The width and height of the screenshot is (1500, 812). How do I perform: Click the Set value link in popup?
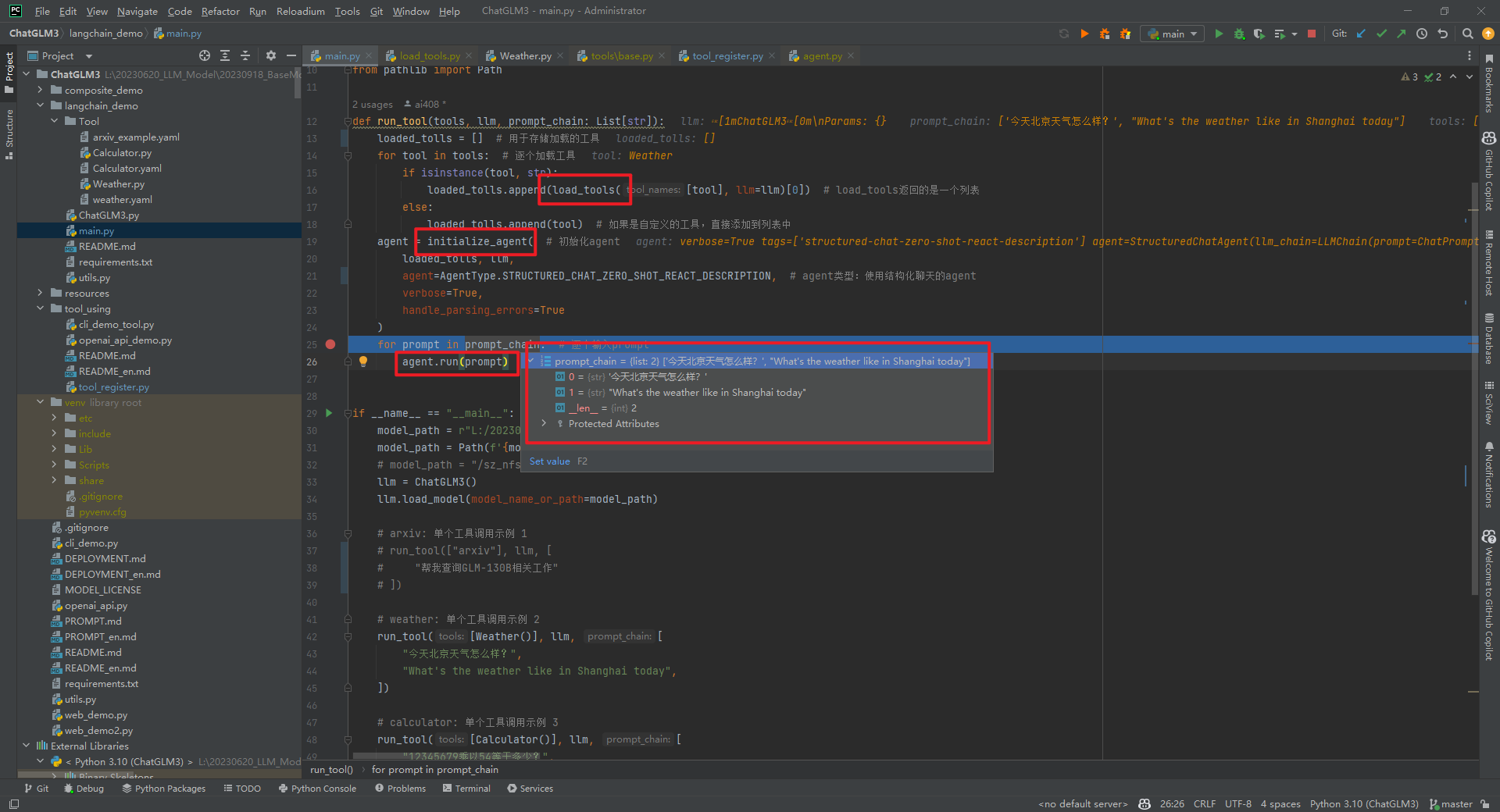[549, 461]
